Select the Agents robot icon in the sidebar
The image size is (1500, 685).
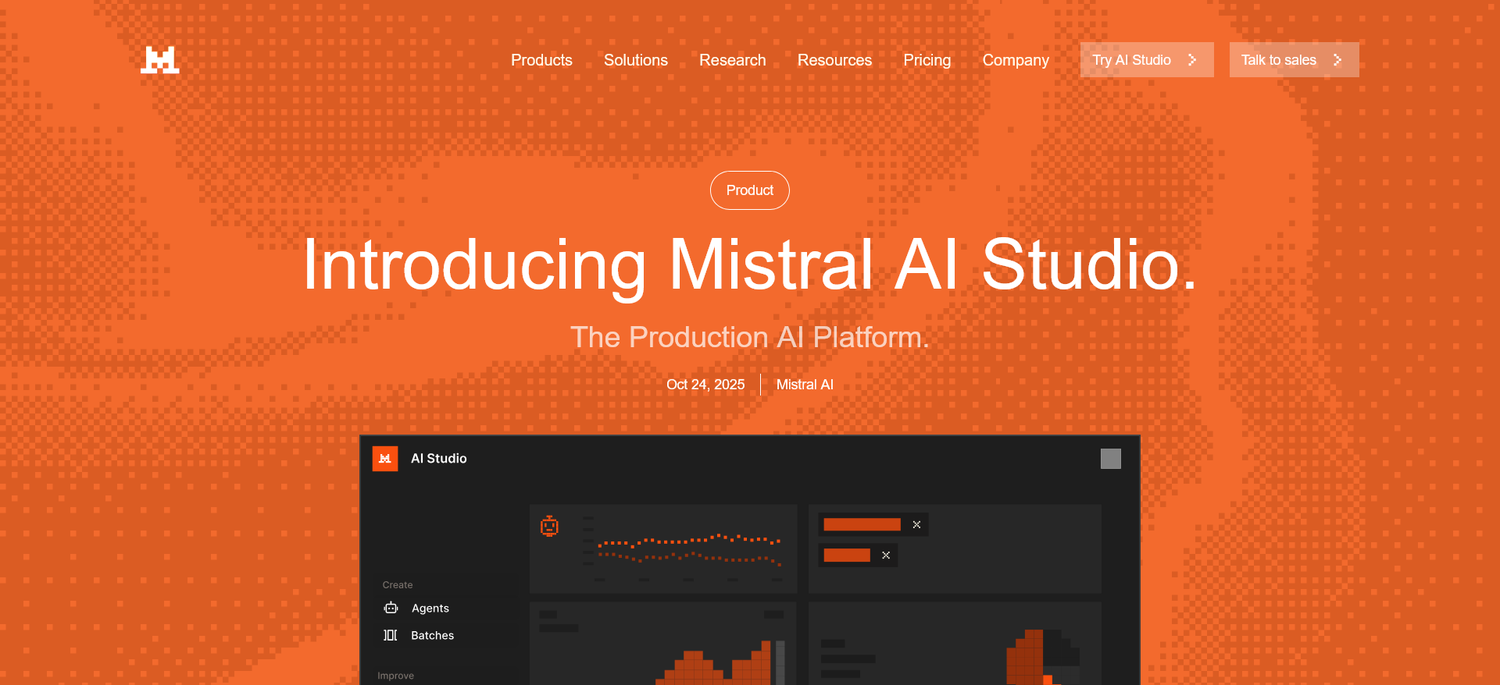tap(390, 608)
